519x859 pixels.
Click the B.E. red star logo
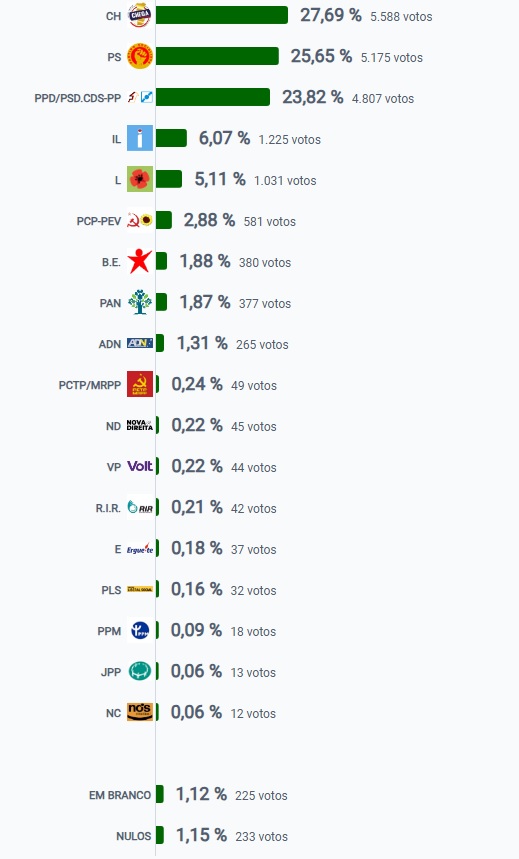pos(140,261)
